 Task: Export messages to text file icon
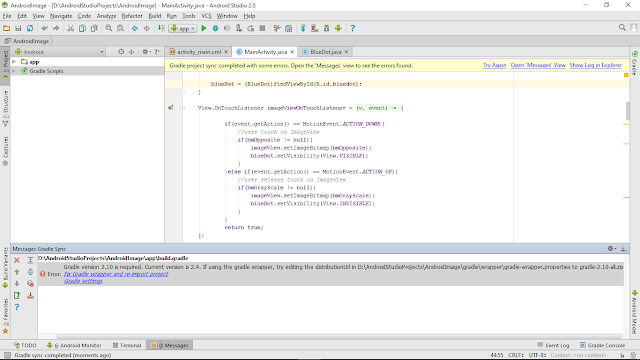(x=17, y=295)
